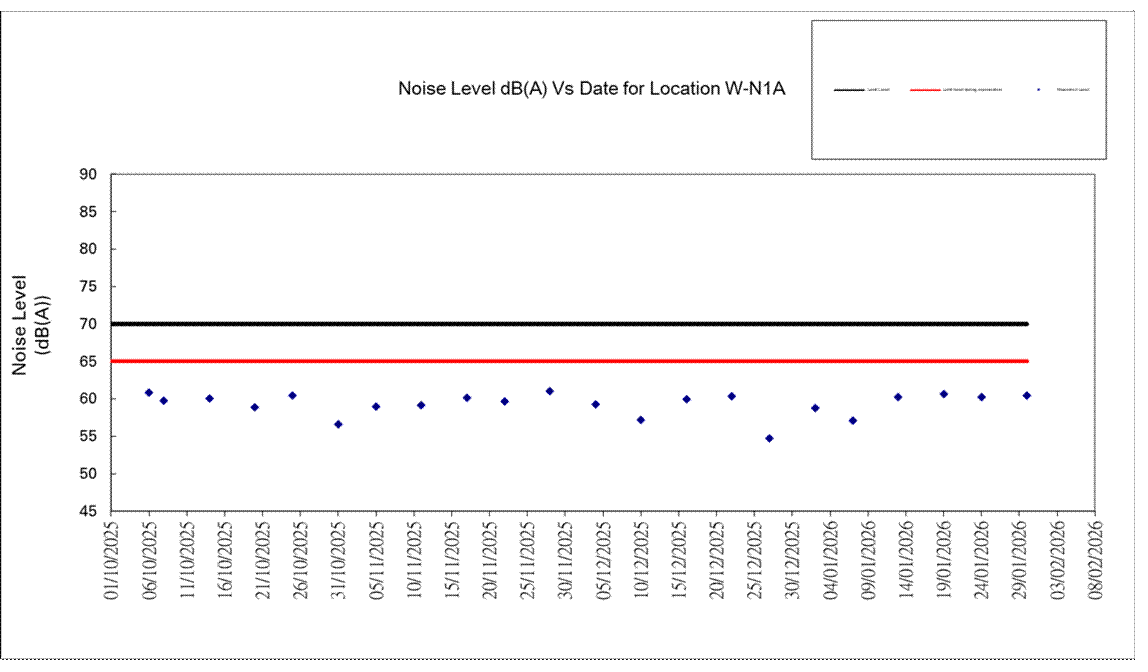Screen dimensions: 1148x672
Task: Click the black 70 dB(A) limit line
Action: click(570, 324)
